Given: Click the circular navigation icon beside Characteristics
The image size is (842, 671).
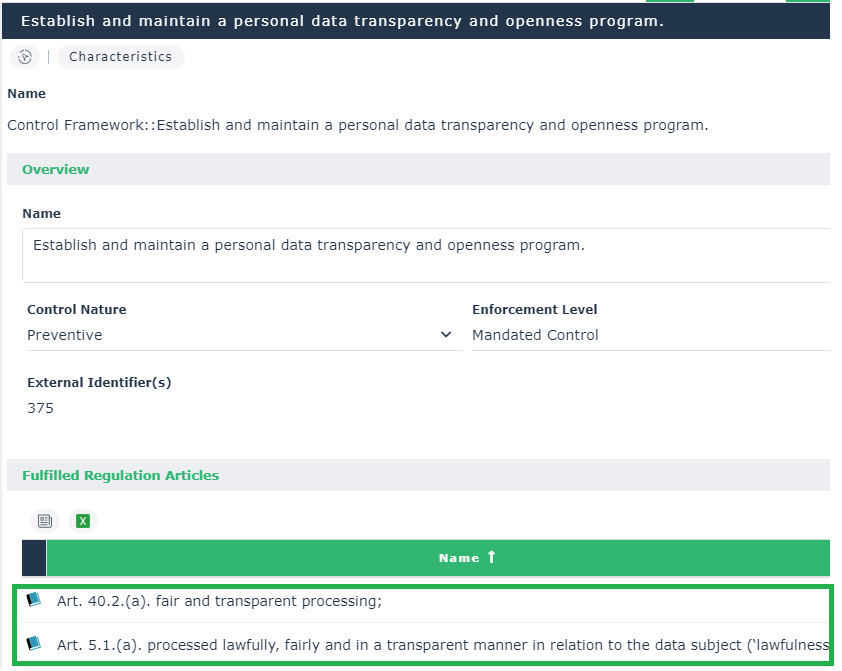Looking at the screenshot, I should (x=25, y=57).
